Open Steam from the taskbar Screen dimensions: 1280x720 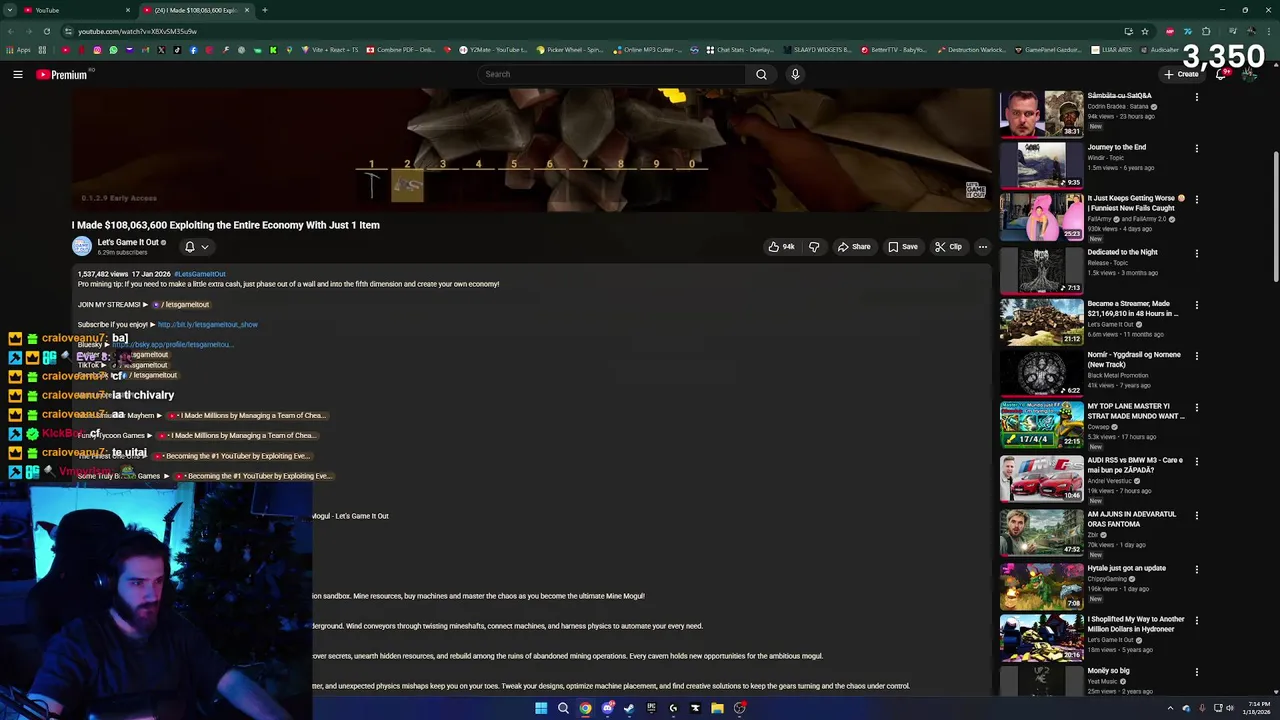(x=629, y=708)
